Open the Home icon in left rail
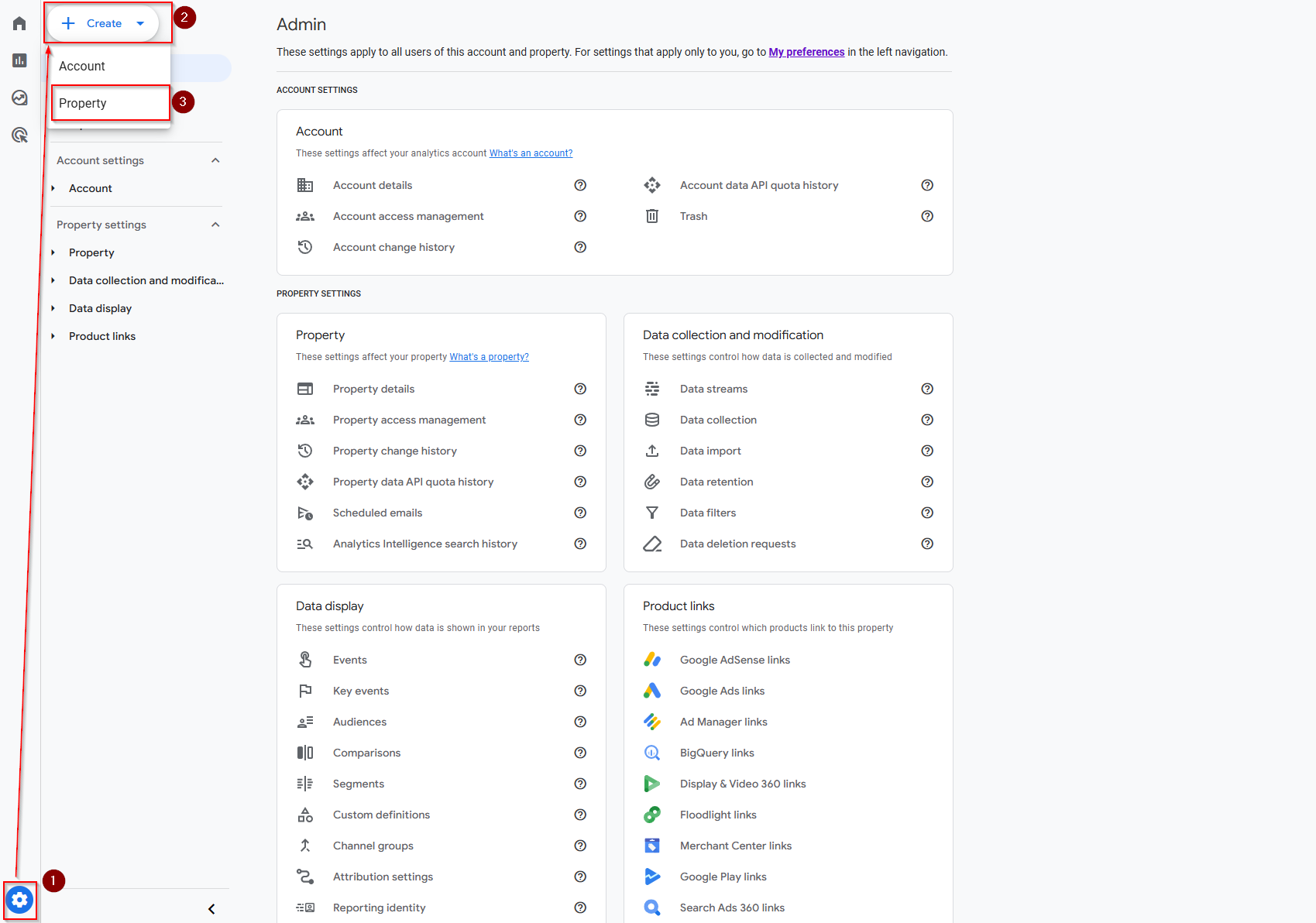This screenshot has height=923, width=1316. (x=19, y=23)
